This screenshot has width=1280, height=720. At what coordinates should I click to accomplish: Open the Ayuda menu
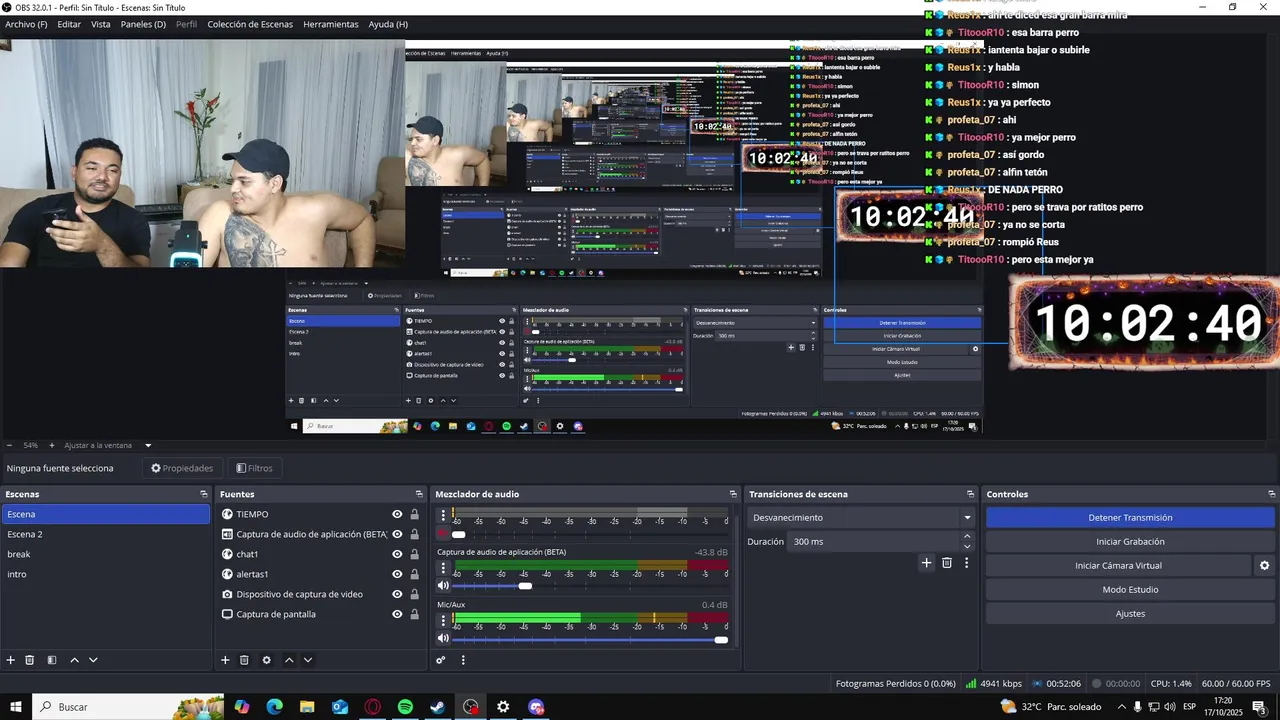[388, 24]
